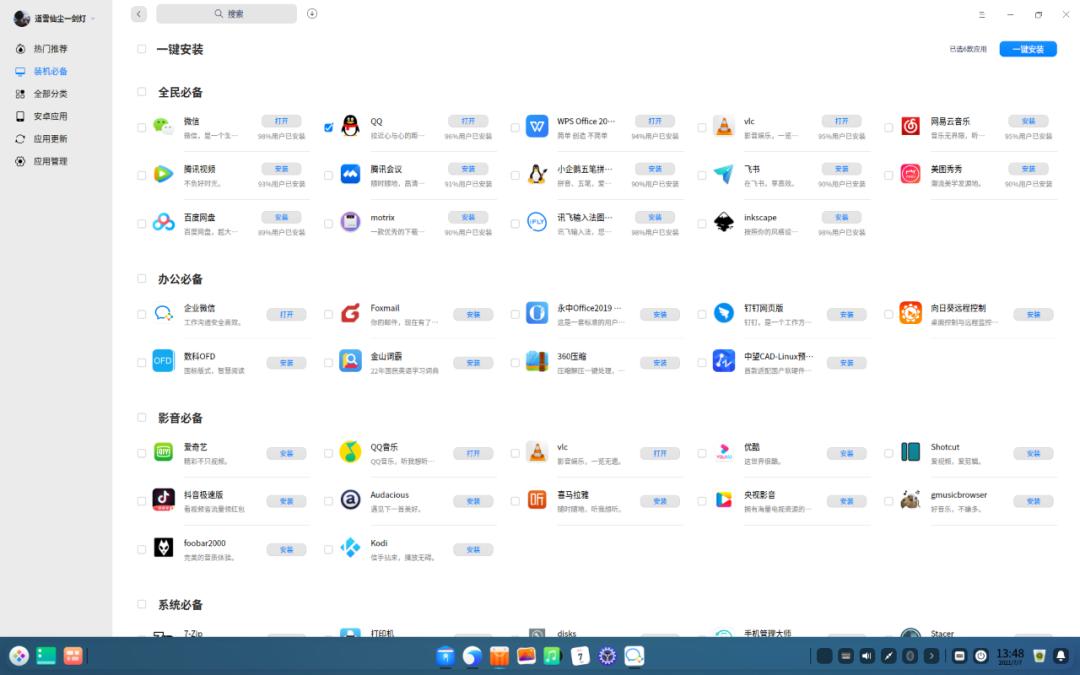Image resolution: width=1080 pixels, height=675 pixels.
Task: Open the 腾讯视频 app icon
Action: tap(163, 174)
